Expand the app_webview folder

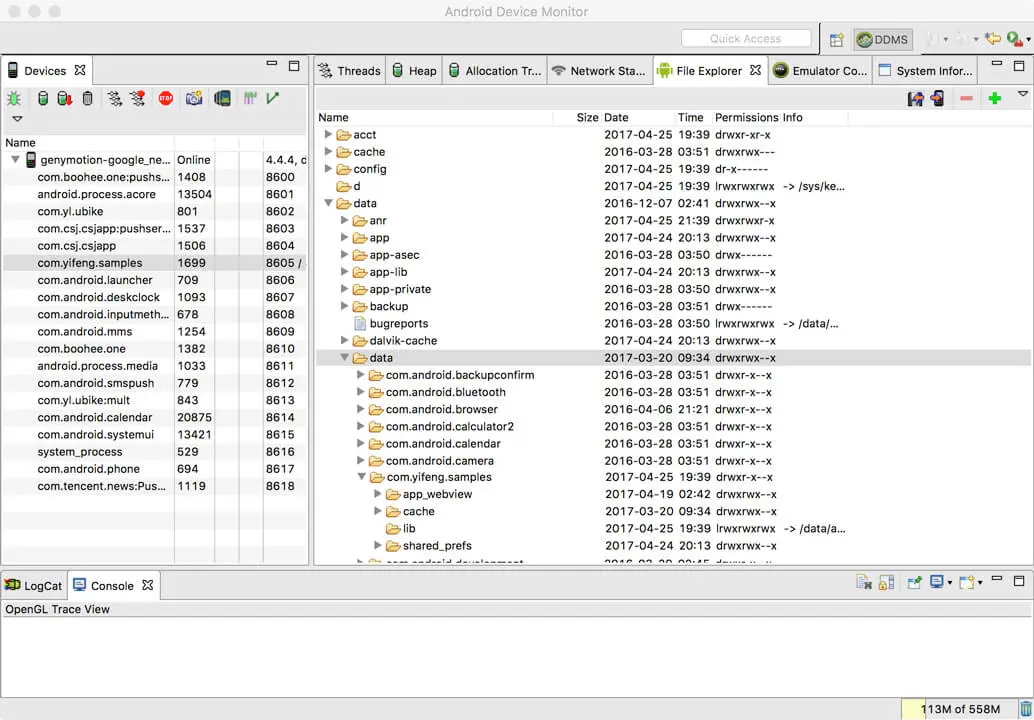point(378,494)
